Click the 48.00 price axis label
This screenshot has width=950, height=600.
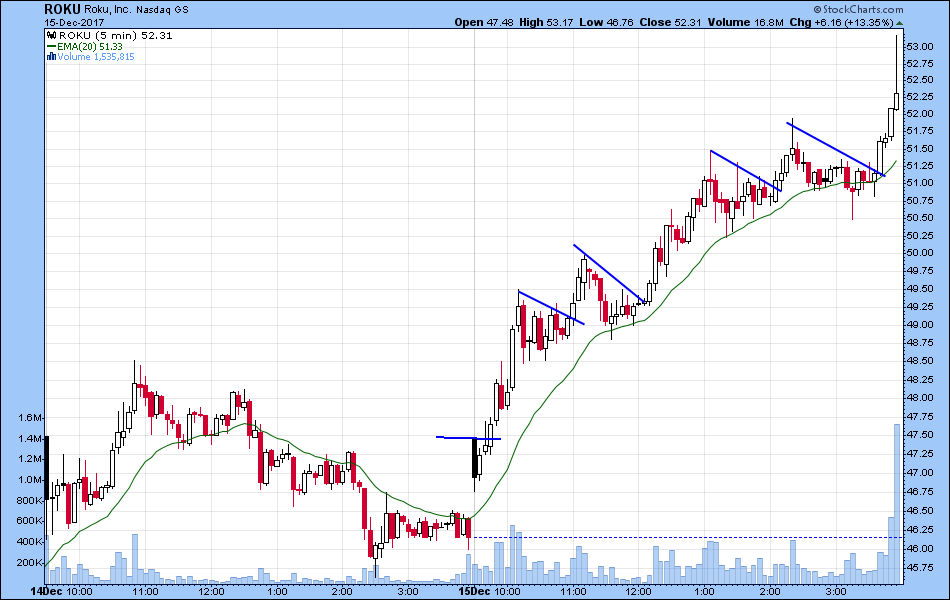(x=920, y=398)
